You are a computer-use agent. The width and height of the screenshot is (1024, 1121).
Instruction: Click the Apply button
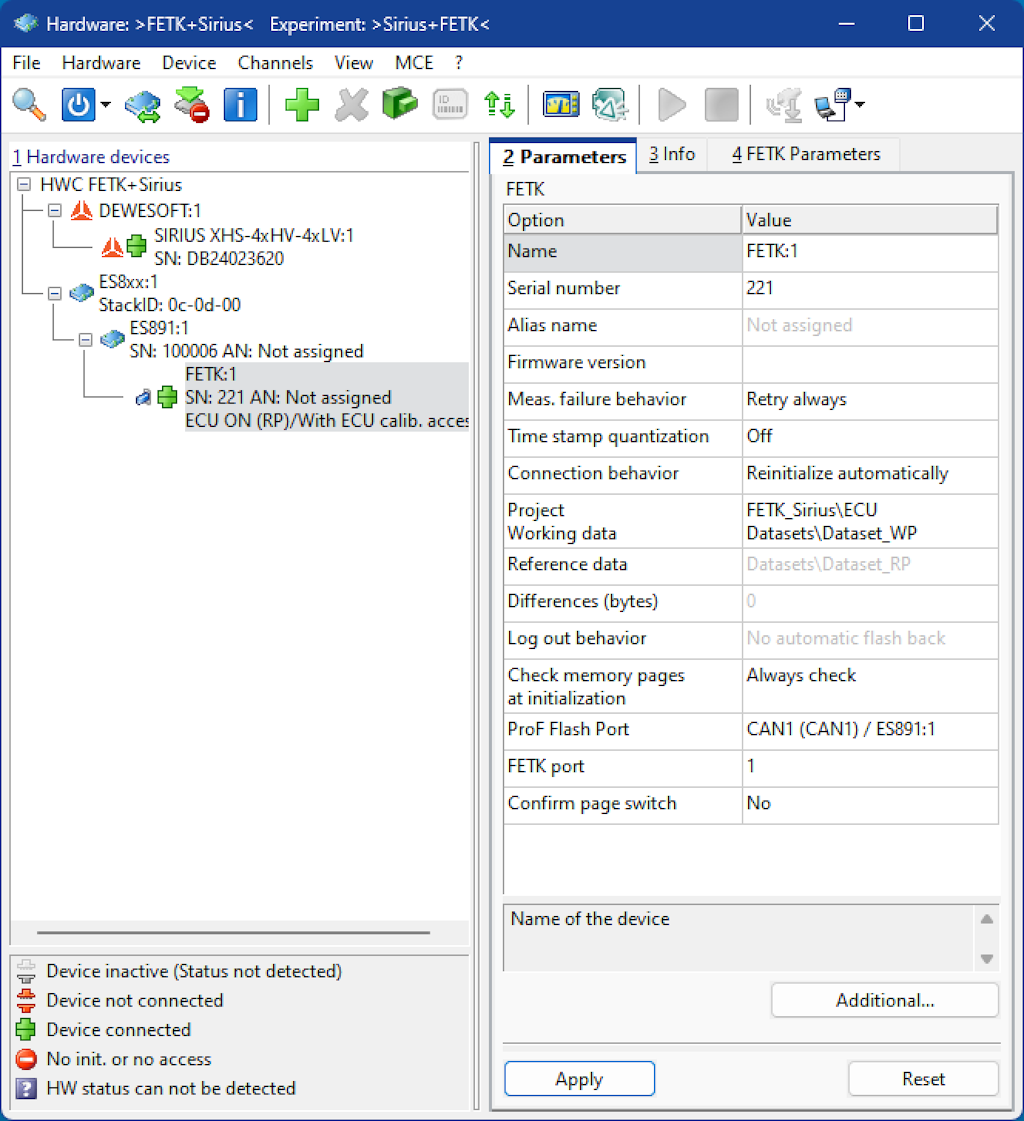click(x=579, y=1079)
